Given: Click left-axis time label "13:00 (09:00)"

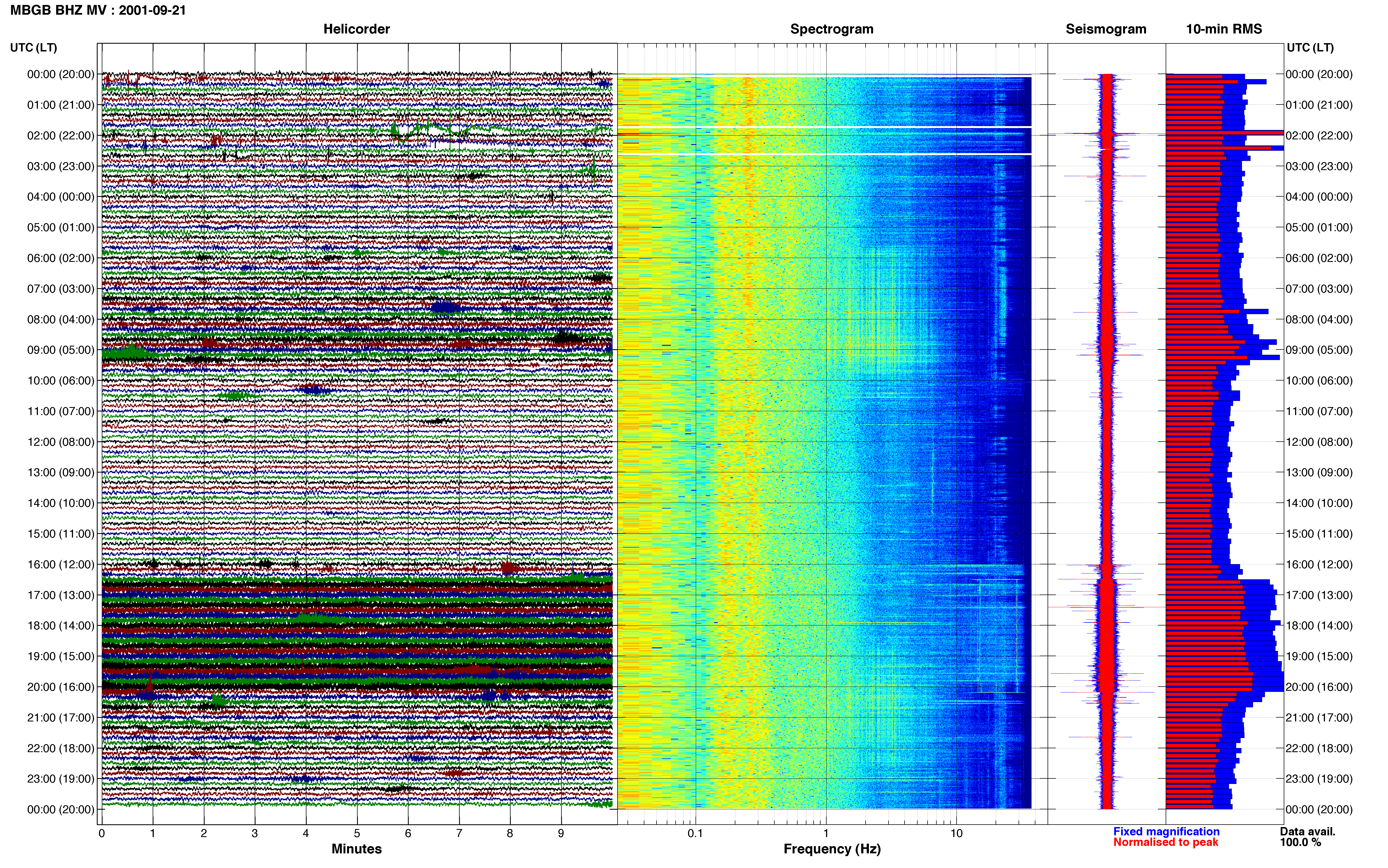Looking at the screenshot, I should pos(61,472).
